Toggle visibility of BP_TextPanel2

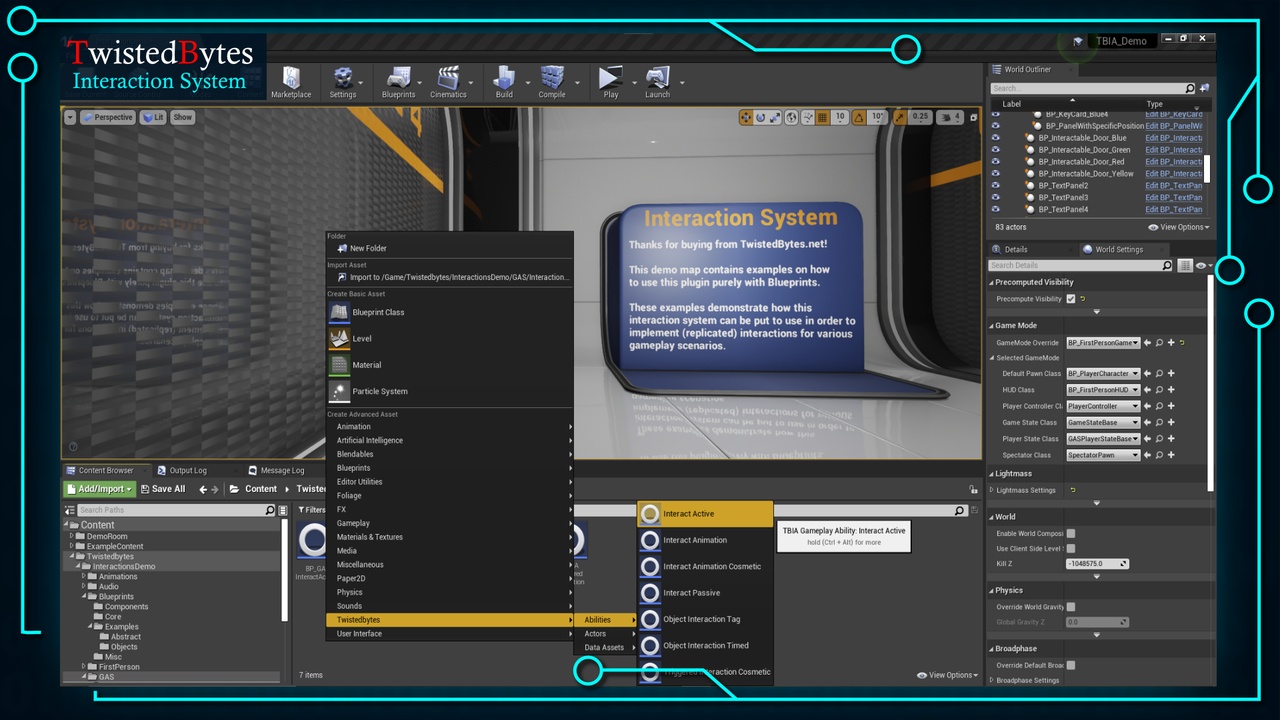pyautogui.click(x=995, y=186)
